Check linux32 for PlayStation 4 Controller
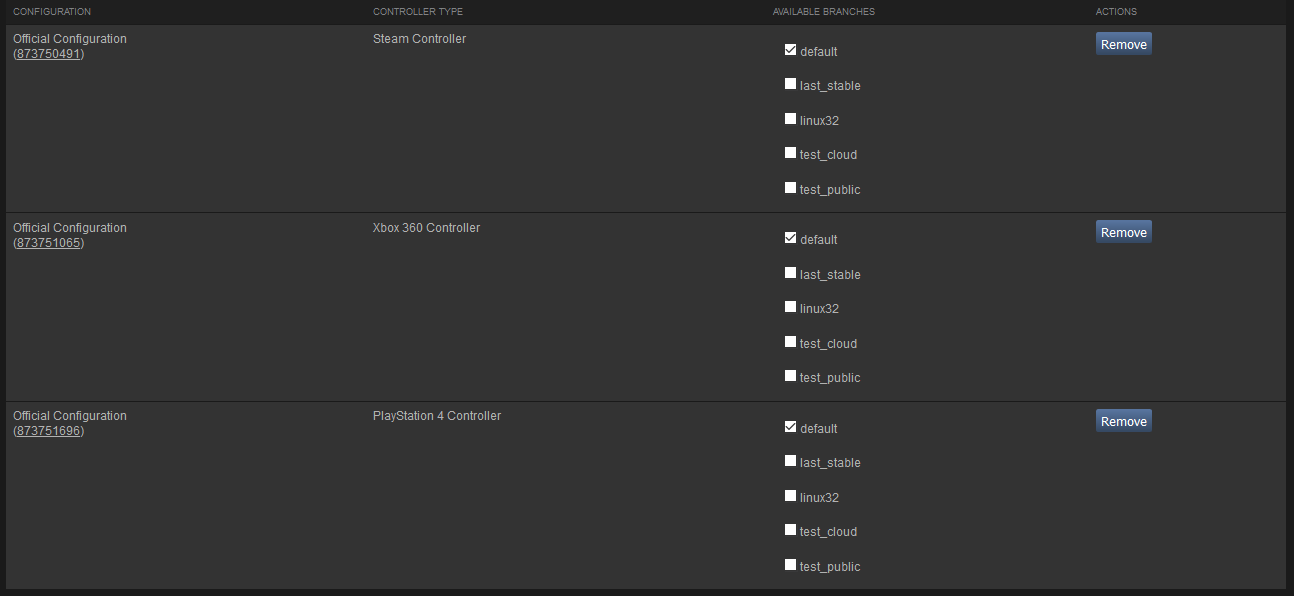 click(791, 496)
